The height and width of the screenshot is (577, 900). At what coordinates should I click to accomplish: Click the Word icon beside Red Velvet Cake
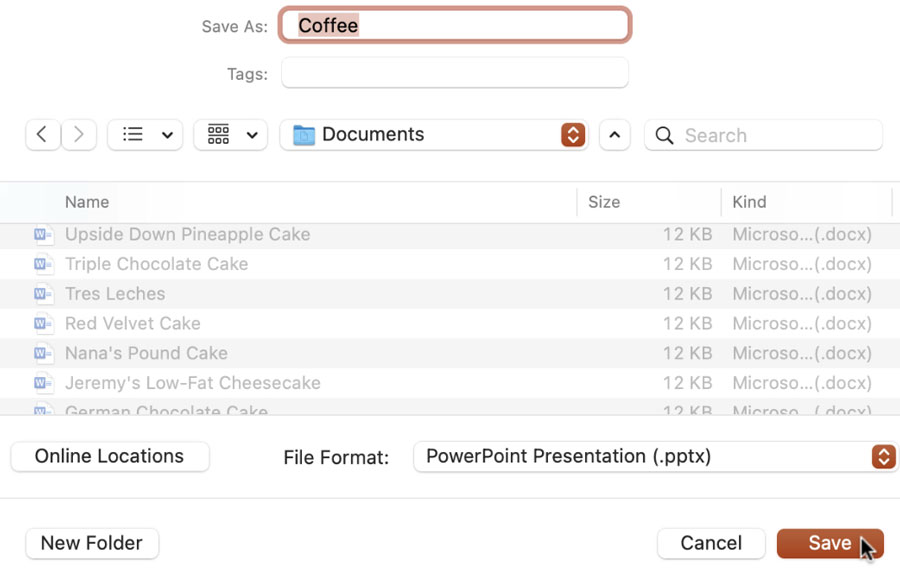43,323
